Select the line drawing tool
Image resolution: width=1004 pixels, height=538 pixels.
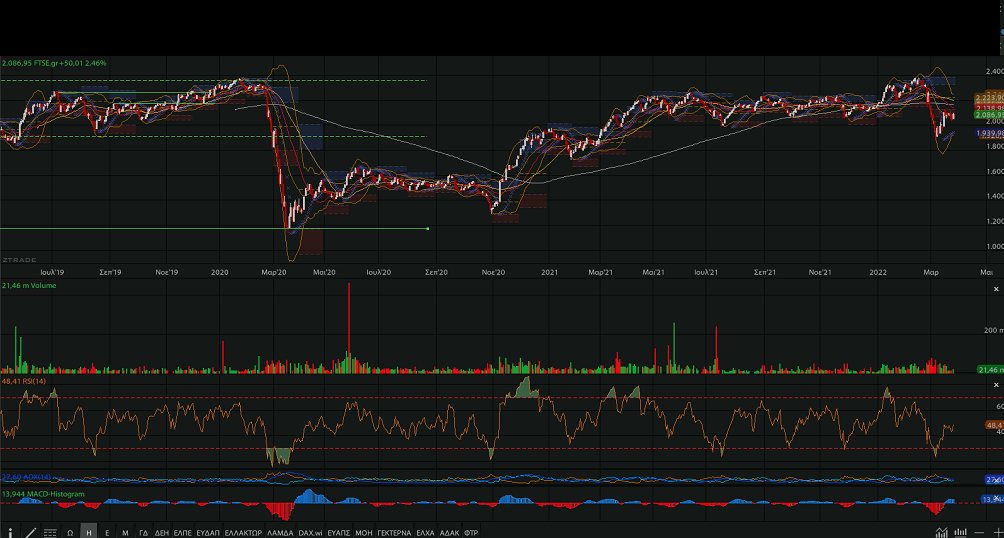pyautogui.click(x=30, y=532)
